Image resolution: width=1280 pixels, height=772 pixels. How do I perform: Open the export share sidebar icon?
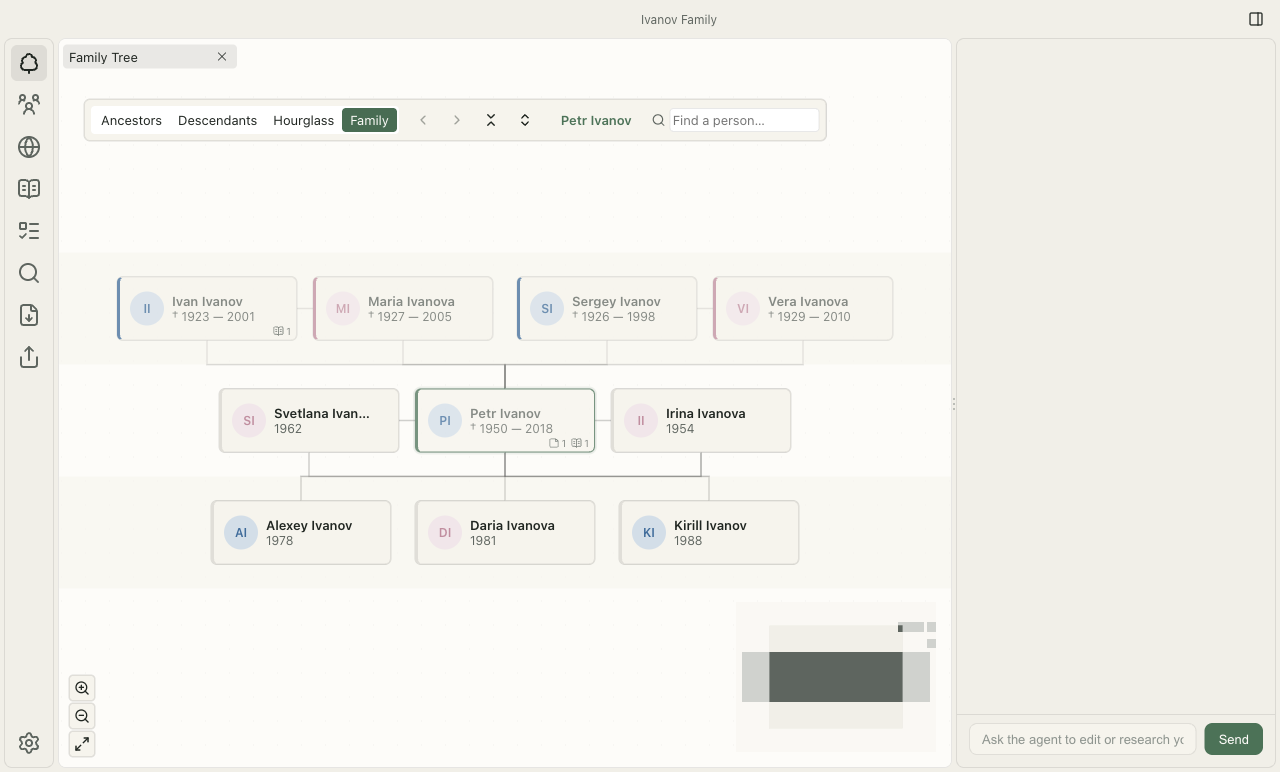(29, 357)
